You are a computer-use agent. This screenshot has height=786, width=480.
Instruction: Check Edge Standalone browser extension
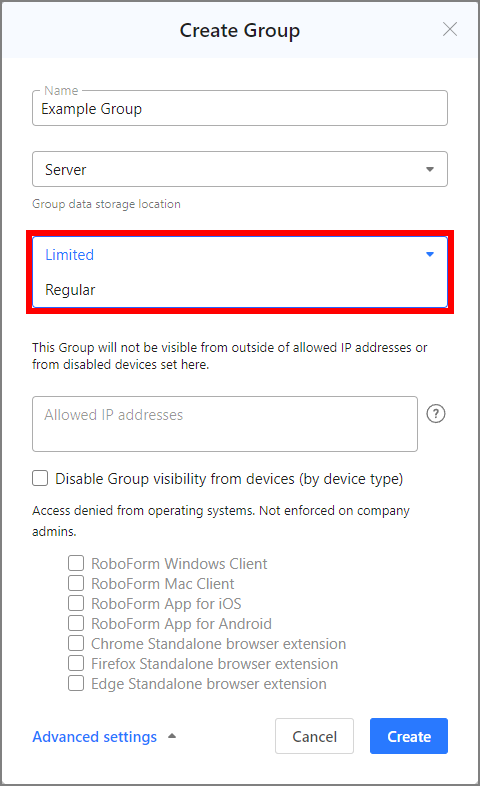tap(76, 683)
